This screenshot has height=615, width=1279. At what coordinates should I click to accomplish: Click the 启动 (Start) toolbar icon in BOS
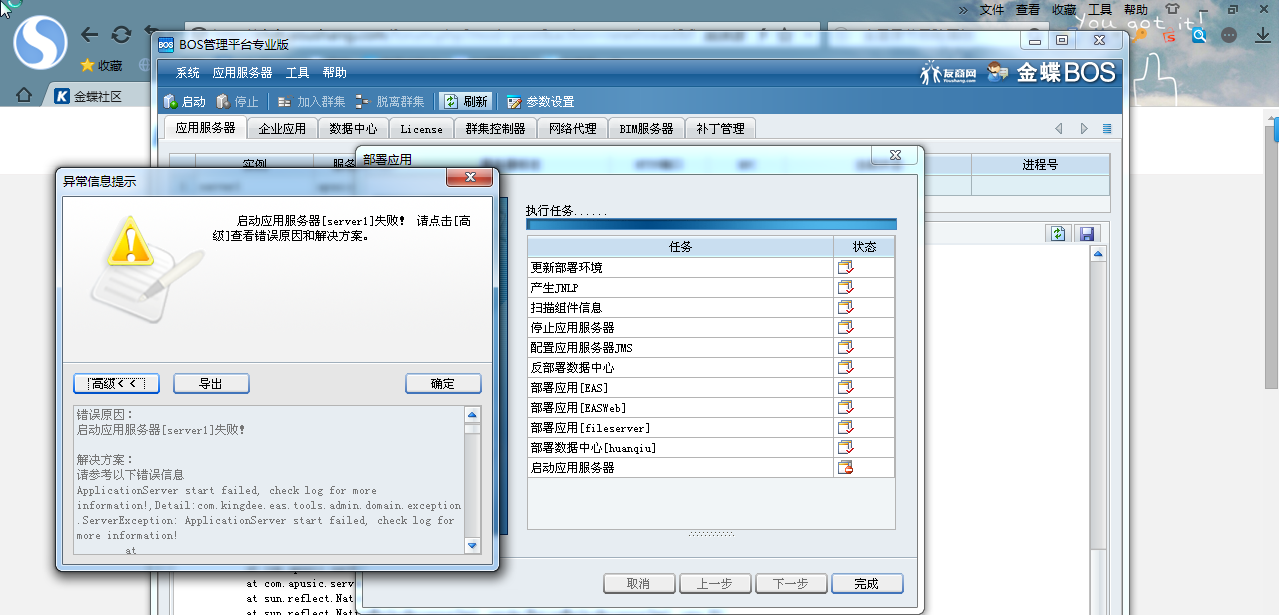coord(170,102)
